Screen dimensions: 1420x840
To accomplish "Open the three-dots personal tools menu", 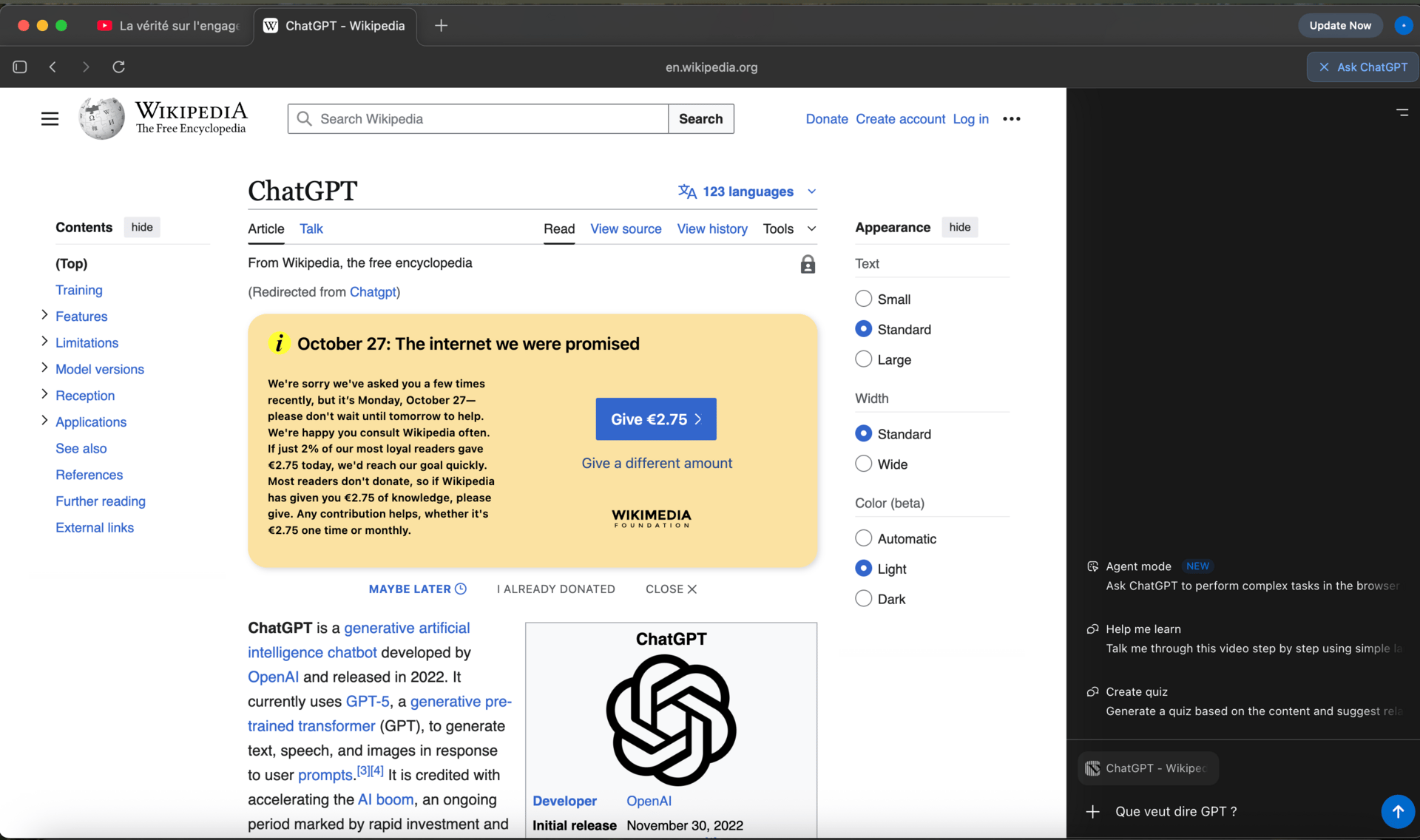I will click(1011, 119).
